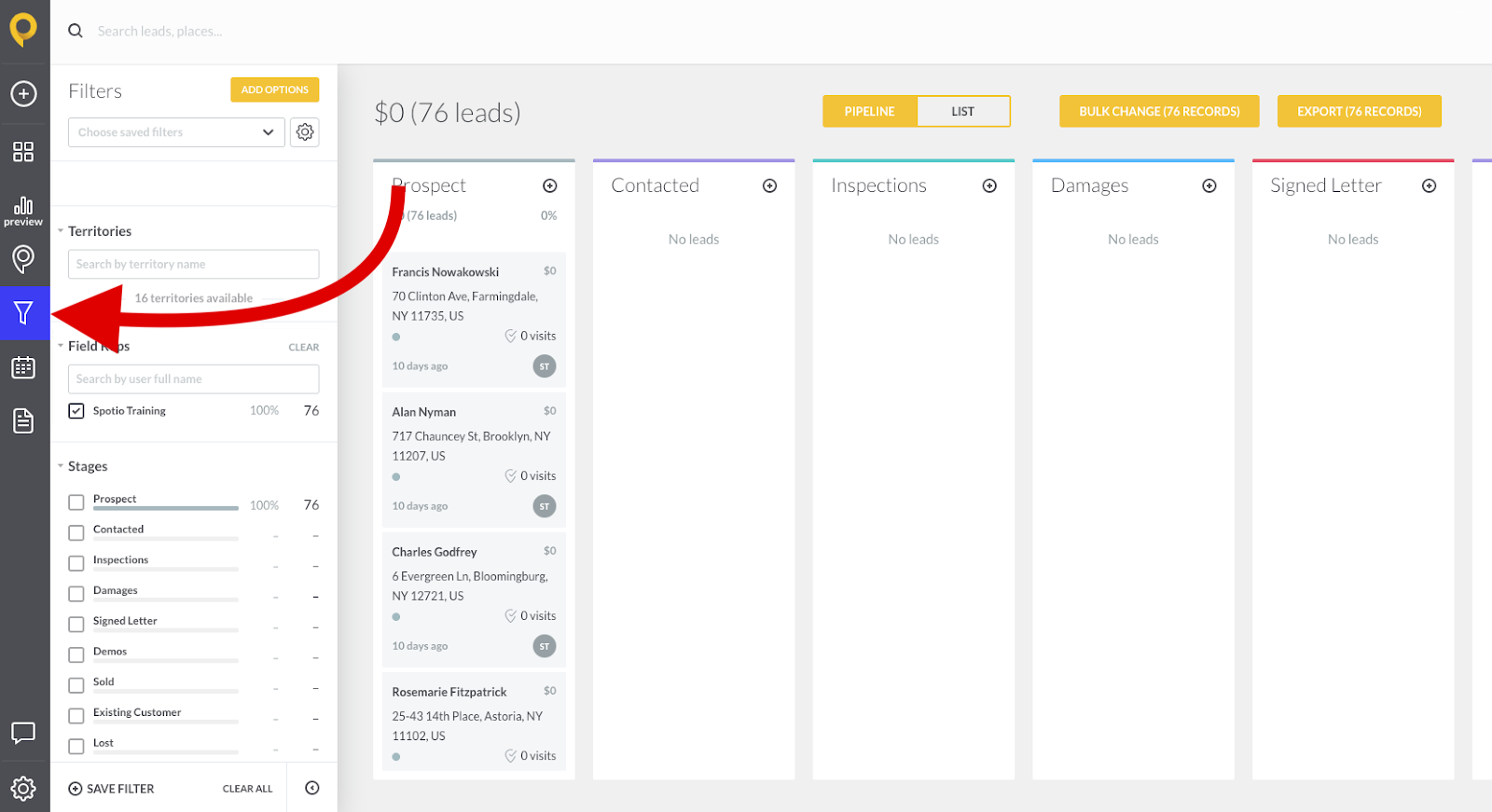The width and height of the screenshot is (1492, 812).
Task: Collapse the Territories section
Action: [61, 231]
